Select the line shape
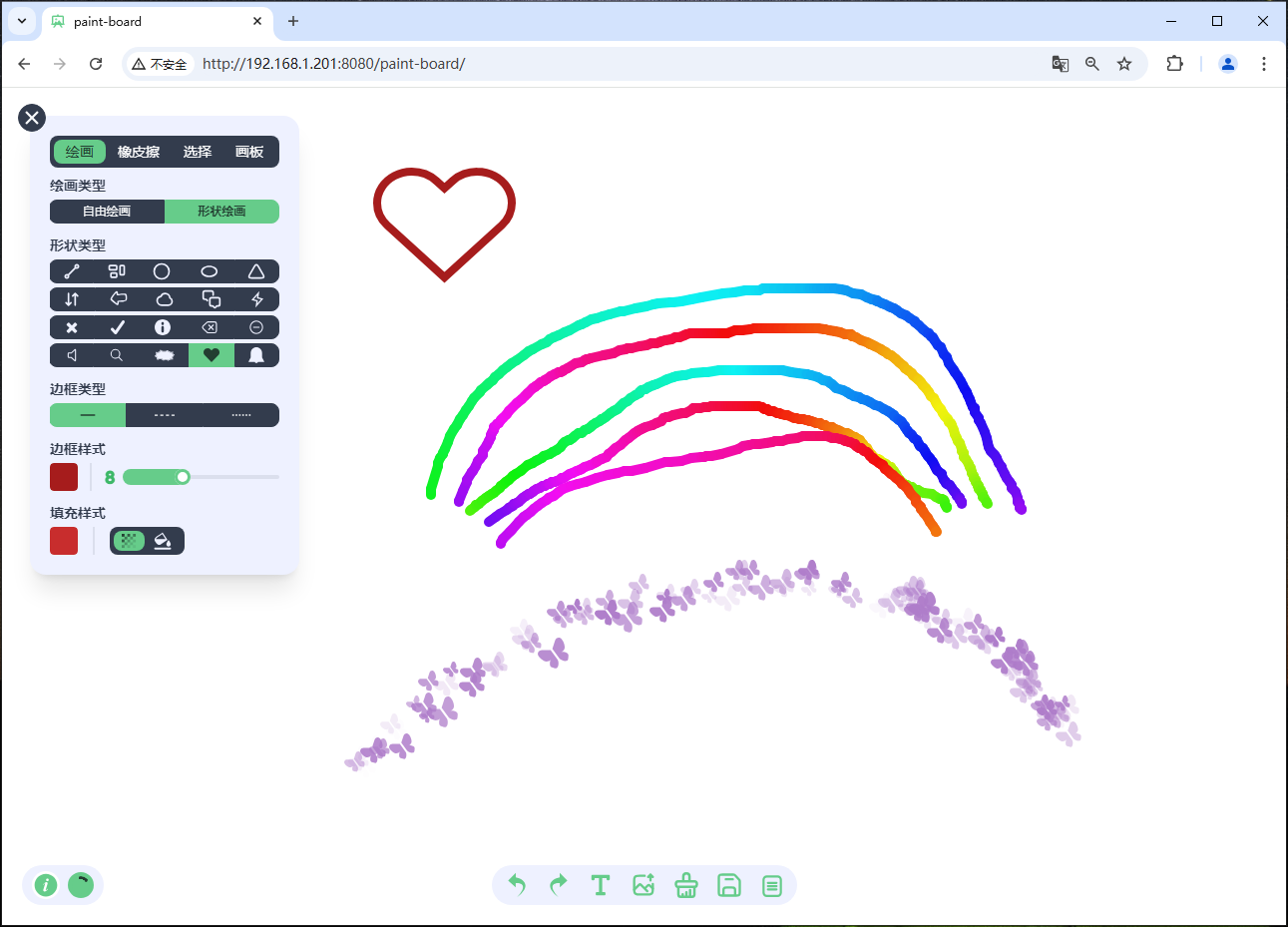Image resolution: width=1288 pixels, height=927 pixels. 72,271
